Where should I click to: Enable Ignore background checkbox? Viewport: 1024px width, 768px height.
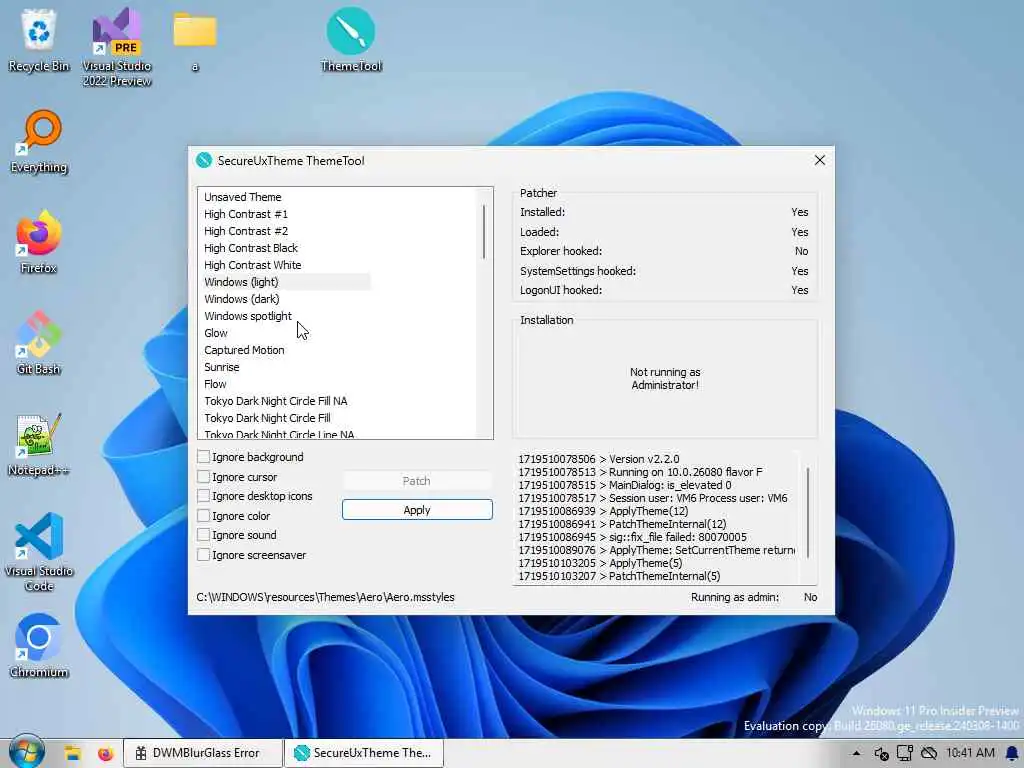tap(203, 456)
